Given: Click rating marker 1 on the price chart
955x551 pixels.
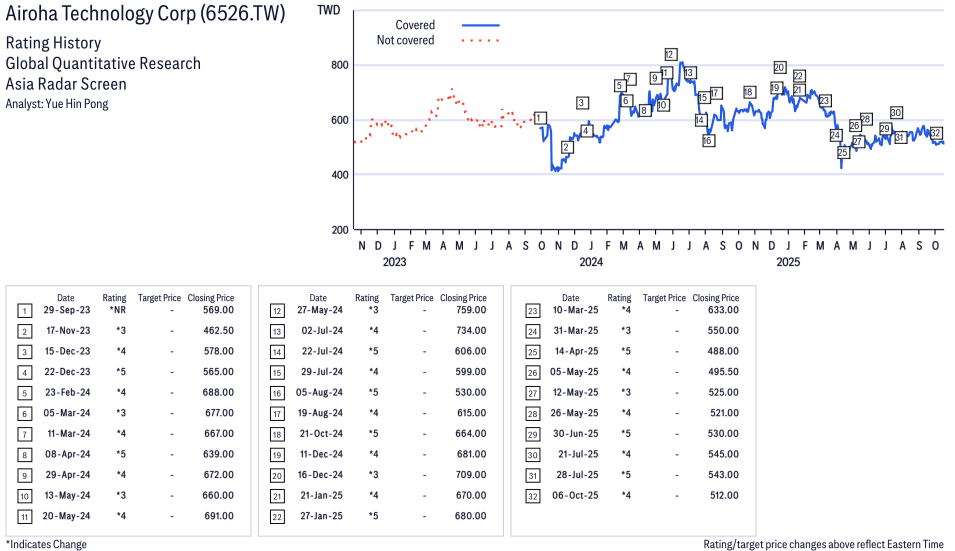Looking at the screenshot, I should point(540,118).
